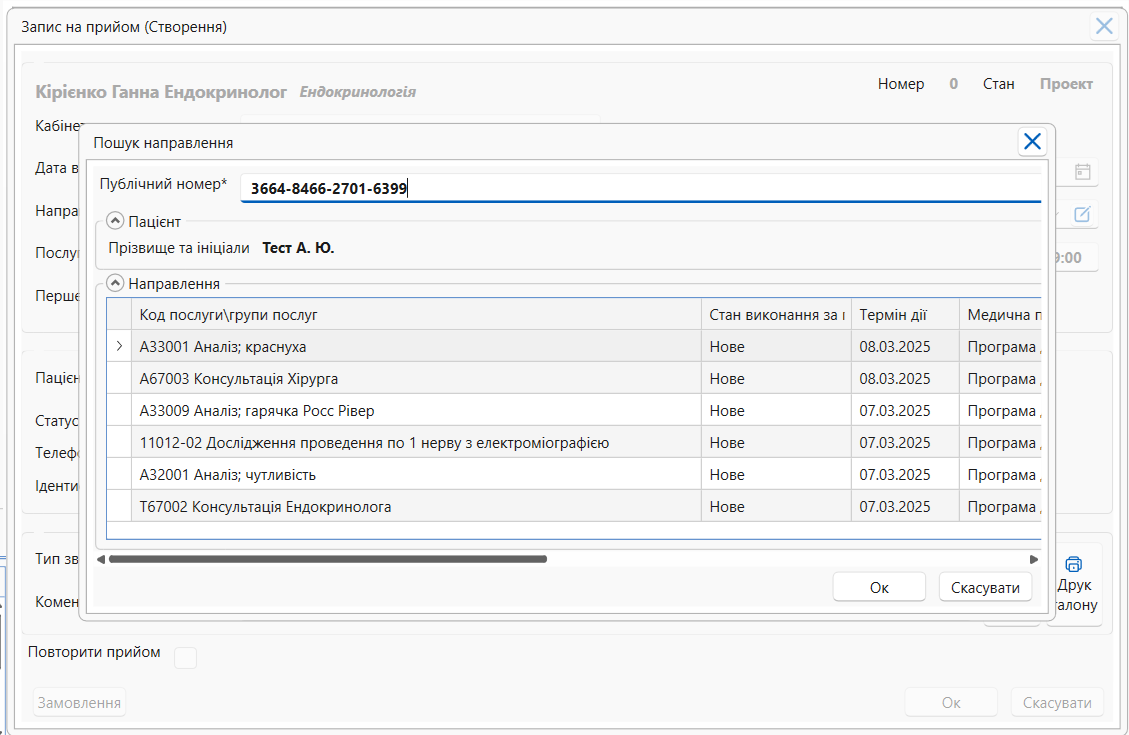This screenshot has width=1129, height=735.
Task: Close the Запис на прийом window
Action: tap(1104, 27)
